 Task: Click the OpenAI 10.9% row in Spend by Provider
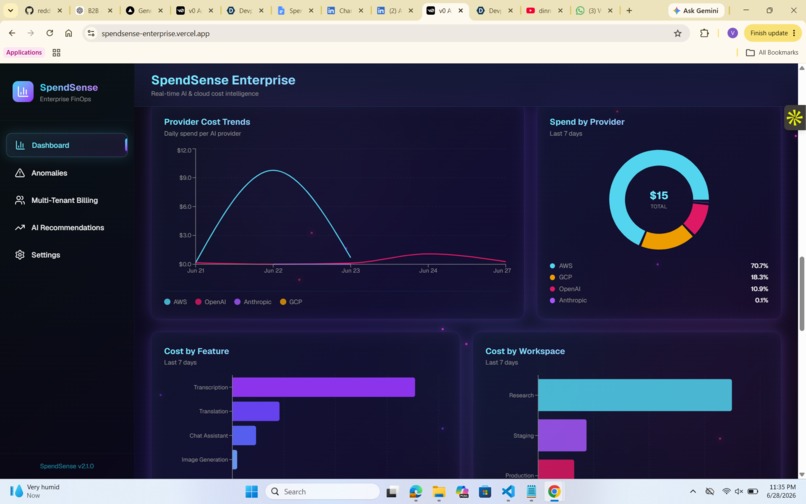click(x=658, y=289)
